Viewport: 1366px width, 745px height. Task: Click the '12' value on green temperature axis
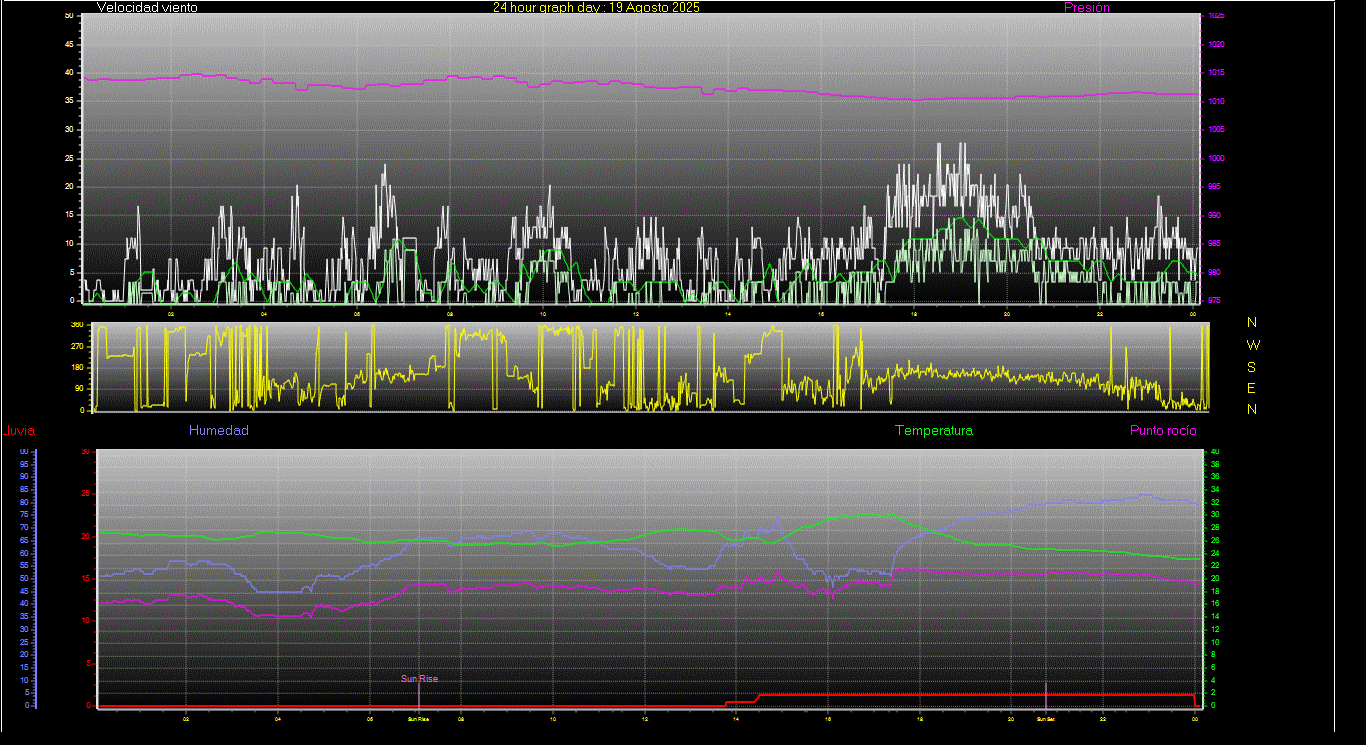[1215, 629]
